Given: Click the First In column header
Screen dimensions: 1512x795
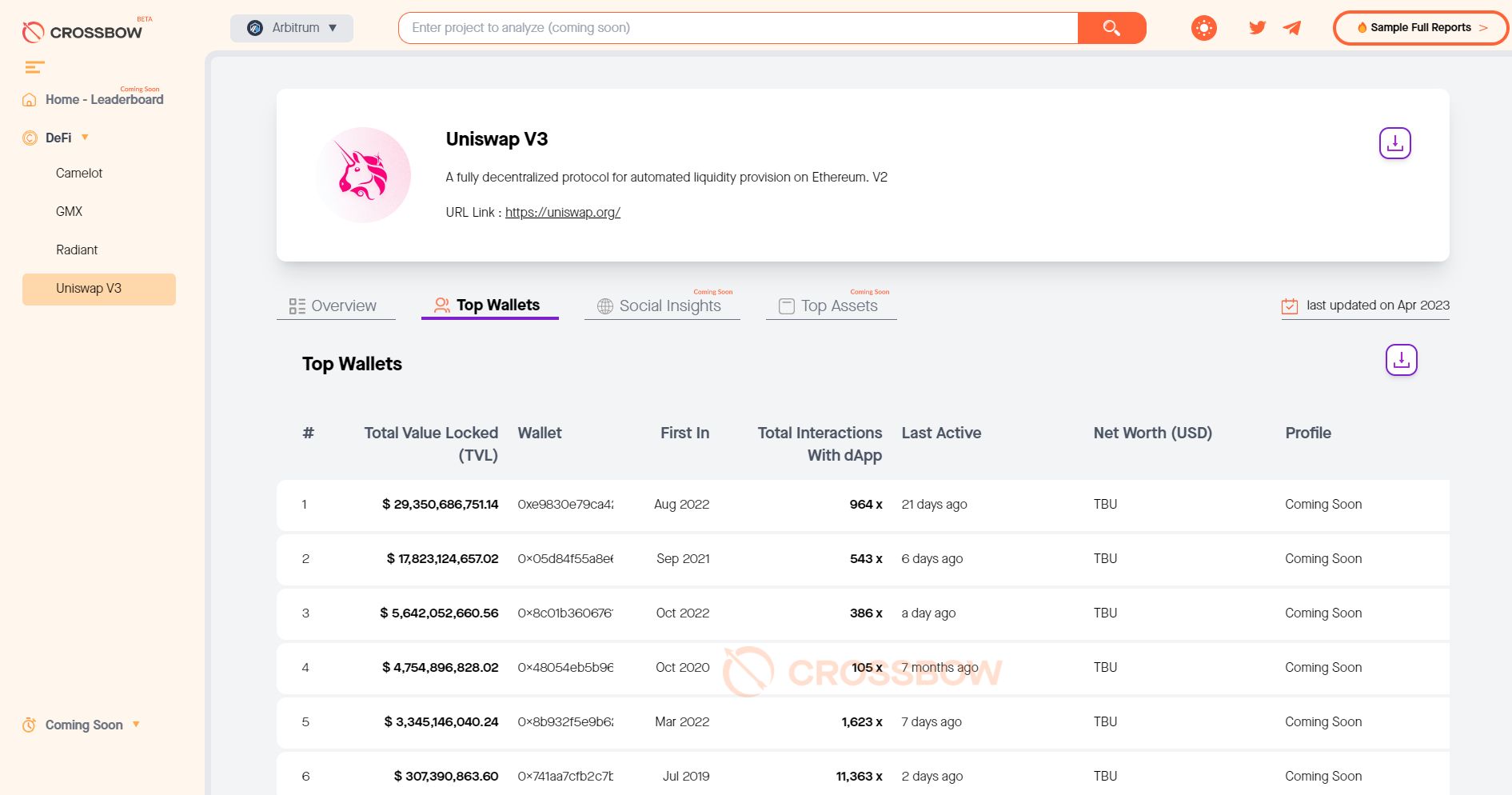Looking at the screenshot, I should coord(684,433).
